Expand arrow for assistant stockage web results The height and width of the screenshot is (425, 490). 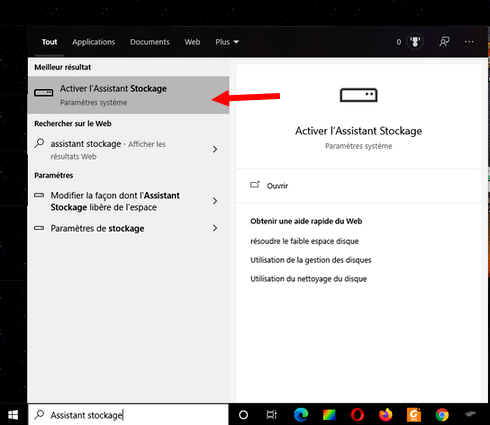click(x=215, y=149)
